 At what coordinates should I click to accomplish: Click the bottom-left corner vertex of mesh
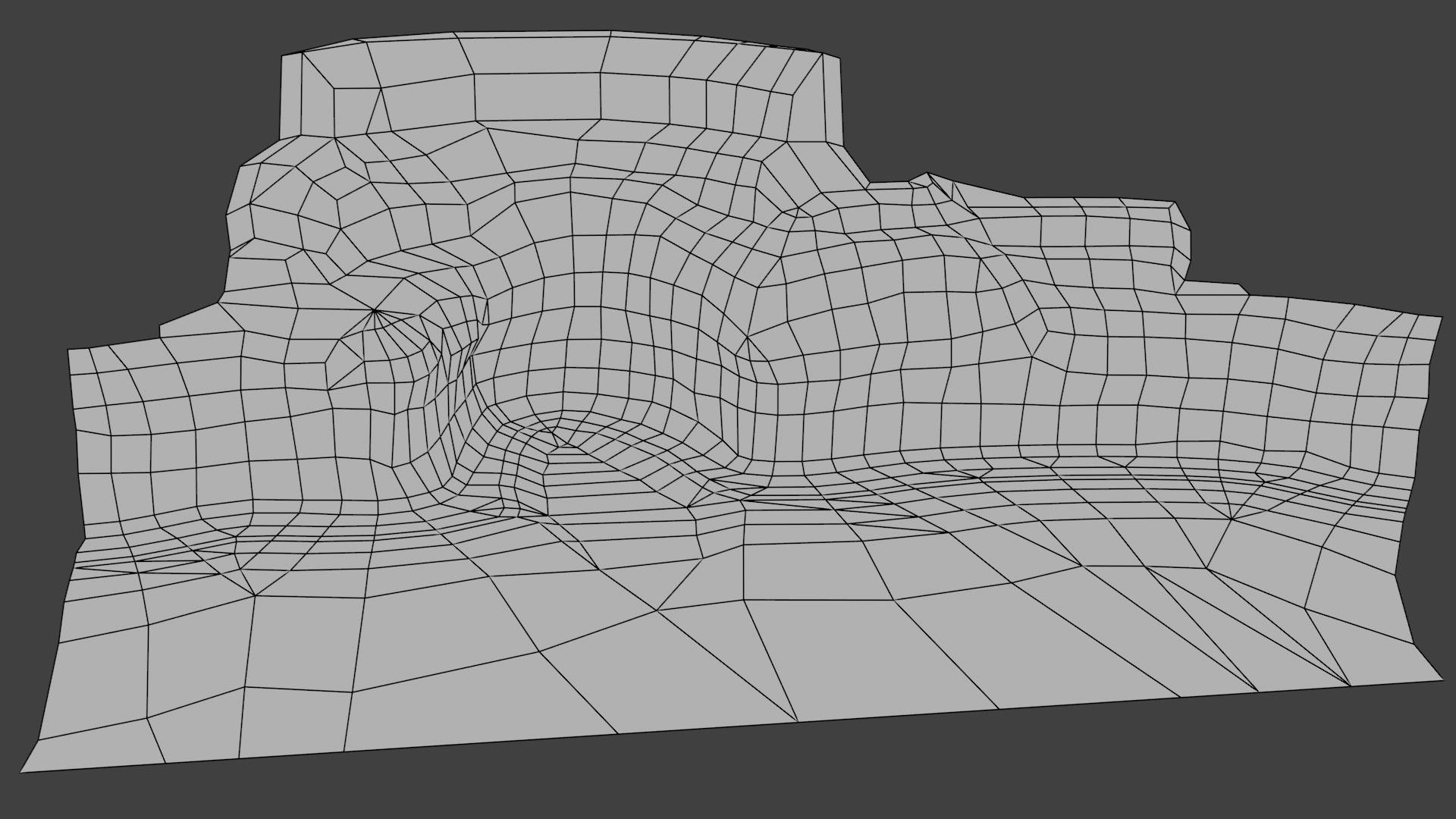[x=20, y=772]
